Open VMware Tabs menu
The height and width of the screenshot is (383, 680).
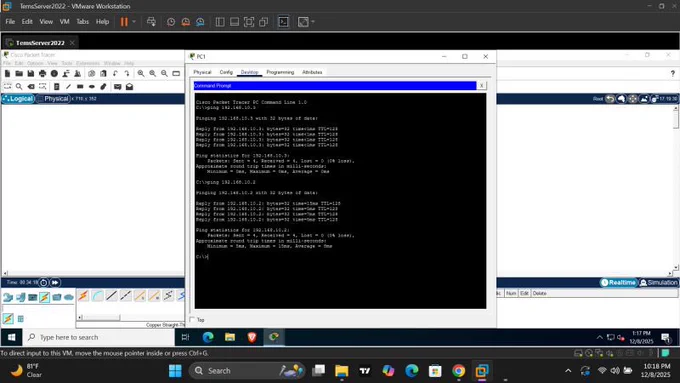click(x=82, y=22)
